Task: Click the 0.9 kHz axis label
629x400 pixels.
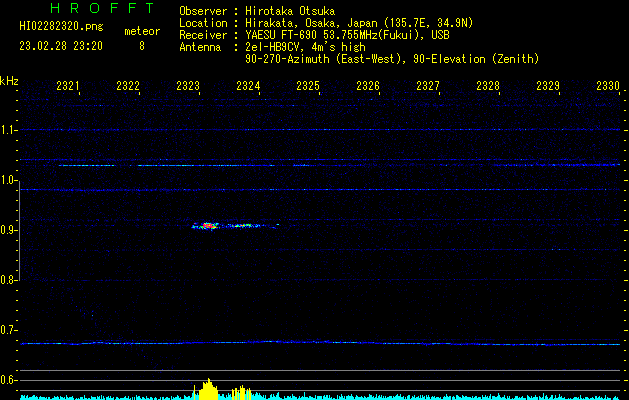Action: pos(9,230)
